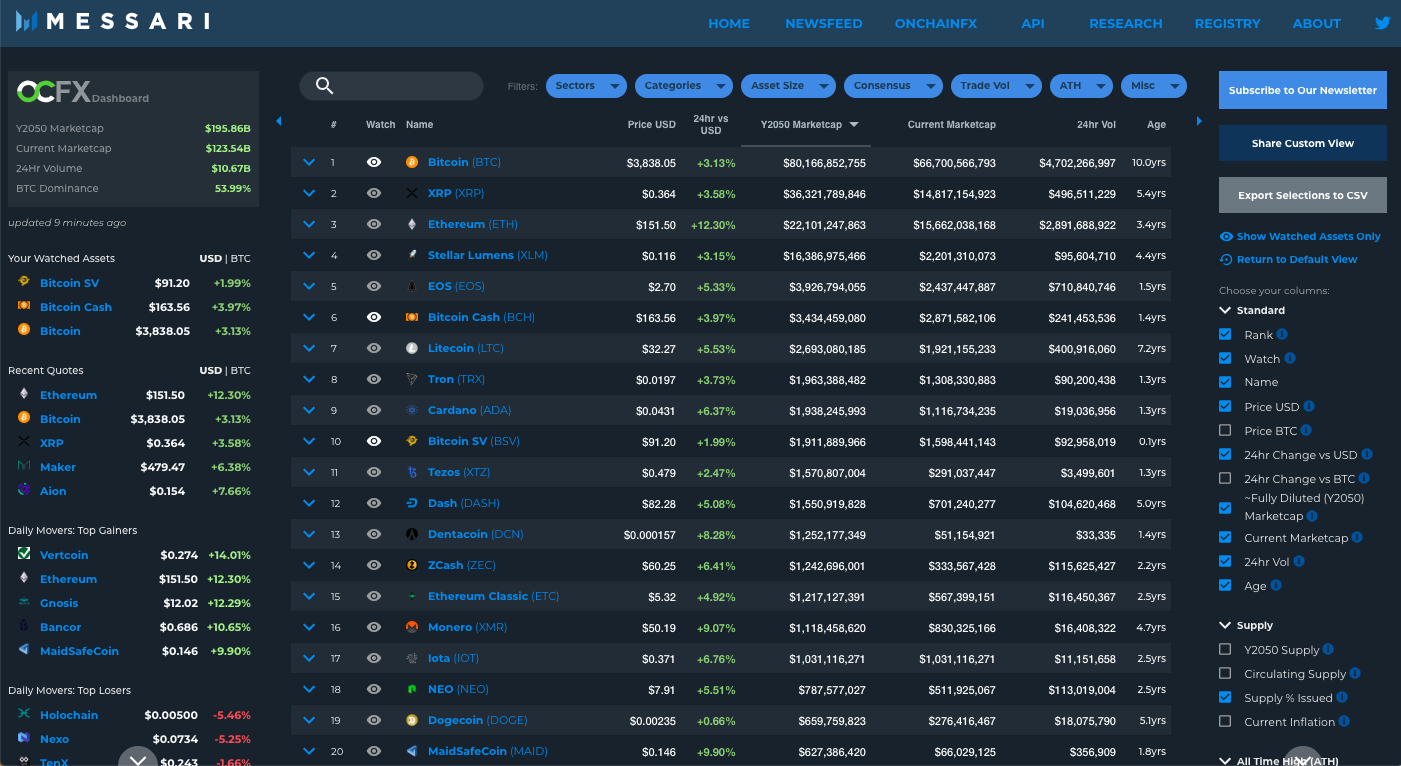Click the info icon beside Y2050 Supply
1401x766 pixels.
(1328, 649)
